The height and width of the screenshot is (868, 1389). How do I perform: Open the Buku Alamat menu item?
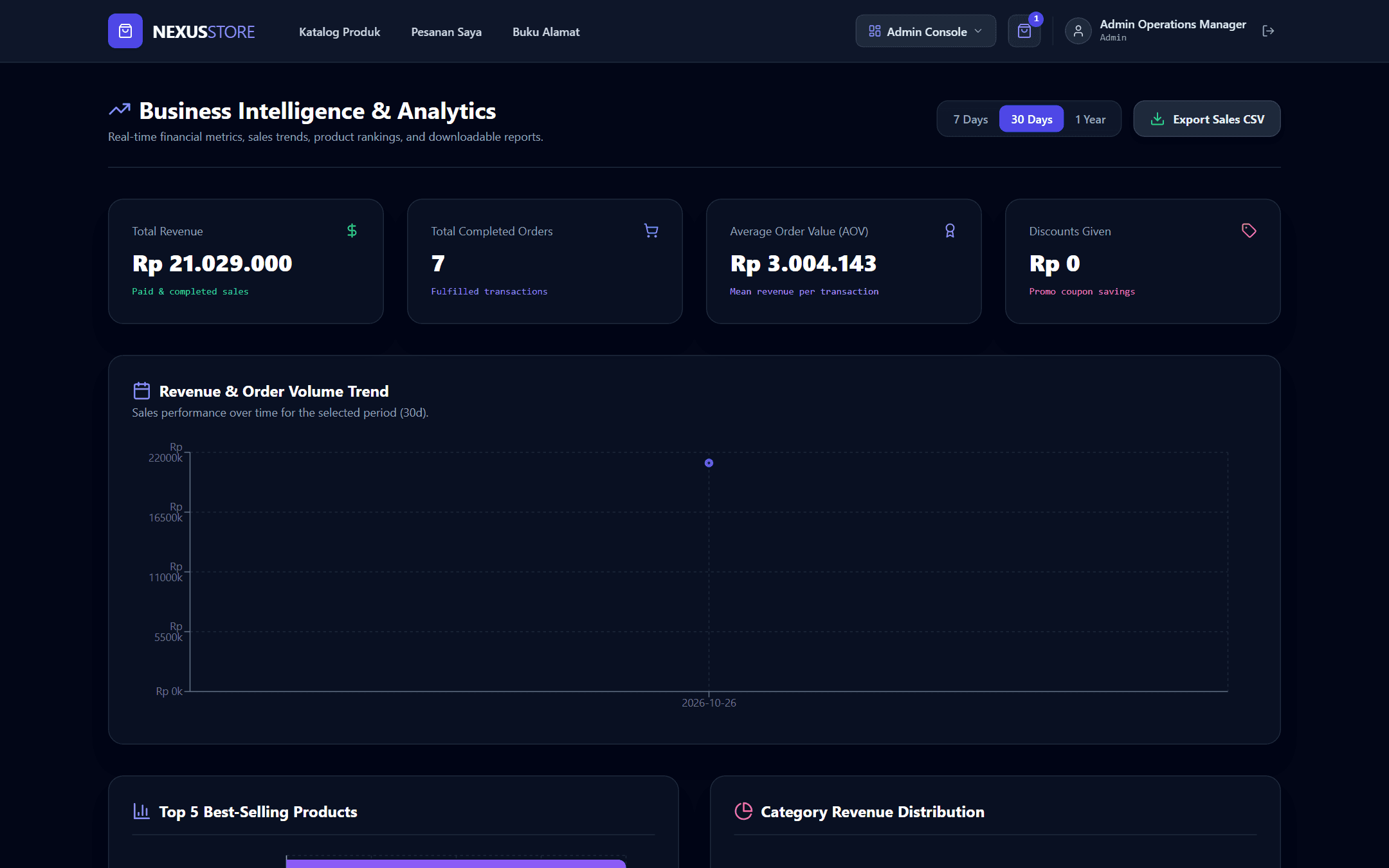546,32
